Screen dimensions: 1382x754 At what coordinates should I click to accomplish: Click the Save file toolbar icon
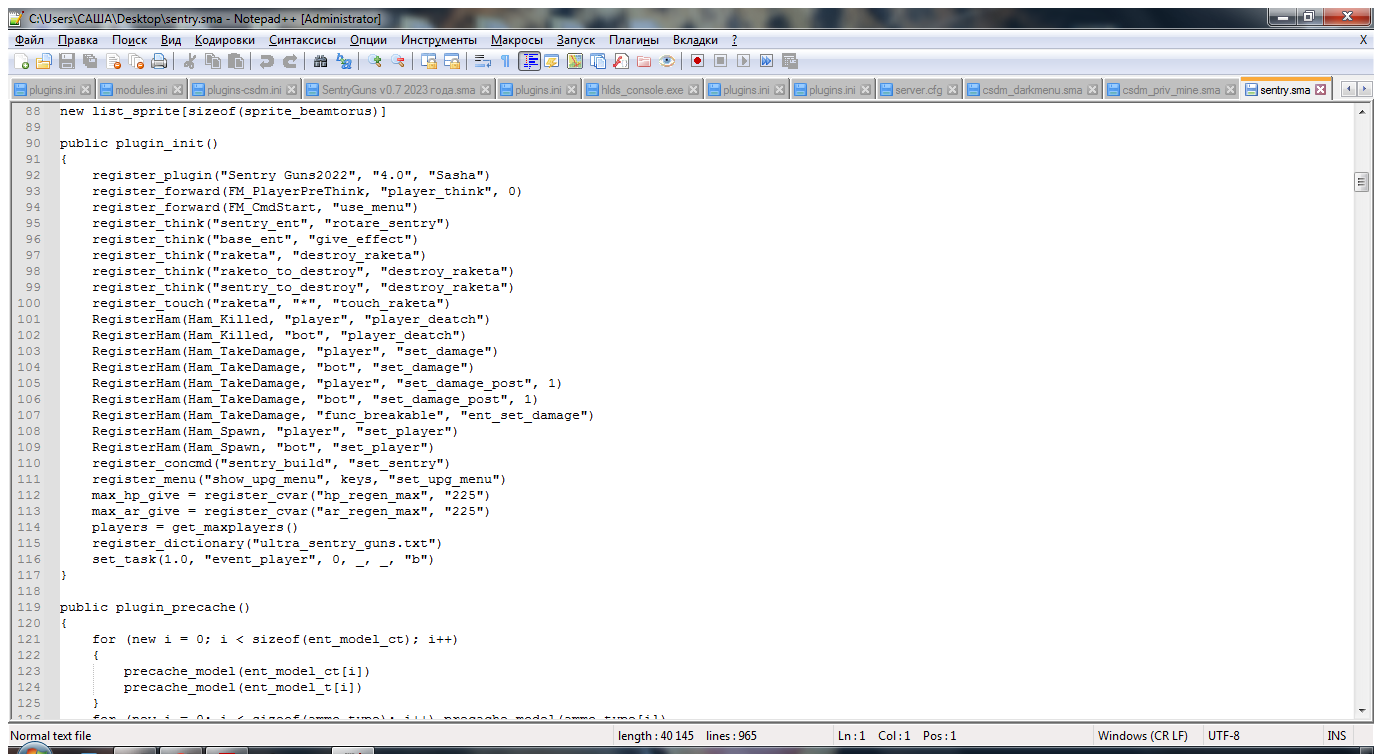coord(66,62)
